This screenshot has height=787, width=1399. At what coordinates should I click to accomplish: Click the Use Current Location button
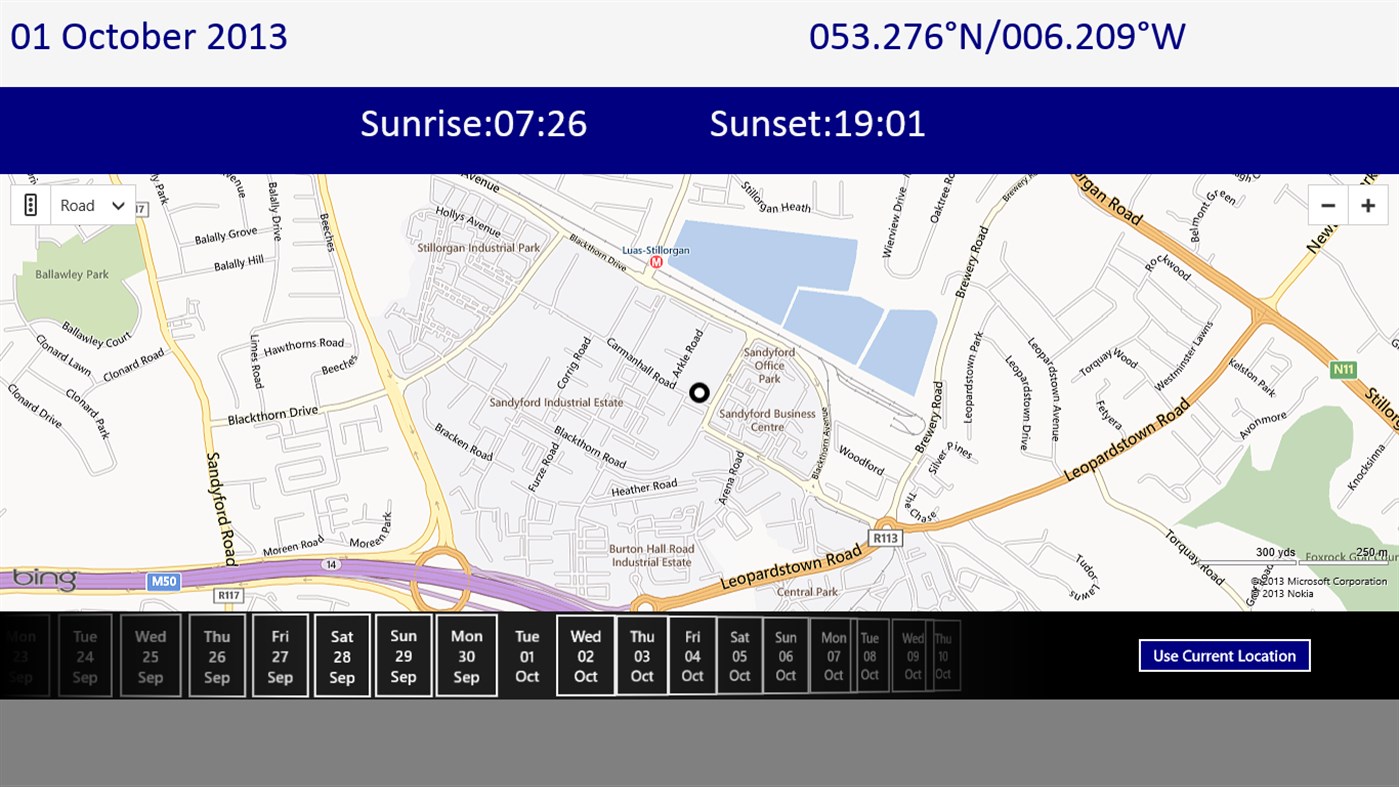tap(1224, 655)
